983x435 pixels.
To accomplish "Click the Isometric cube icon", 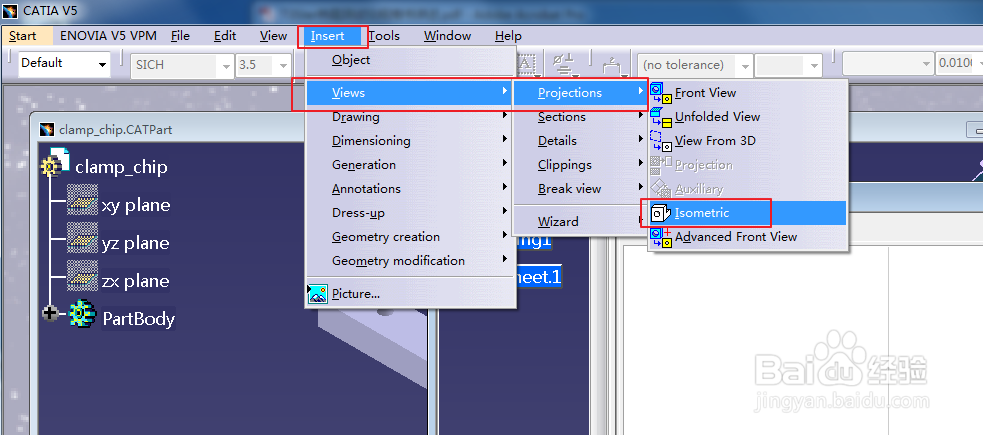I will tap(661, 213).
